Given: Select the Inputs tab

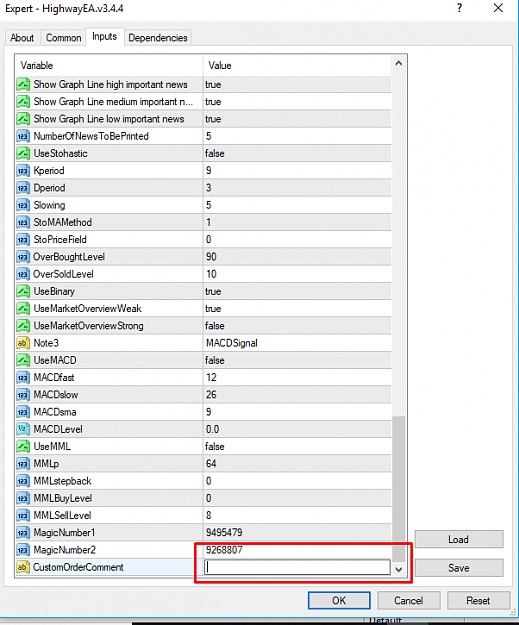Looking at the screenshot, I should tap(104, 37).
